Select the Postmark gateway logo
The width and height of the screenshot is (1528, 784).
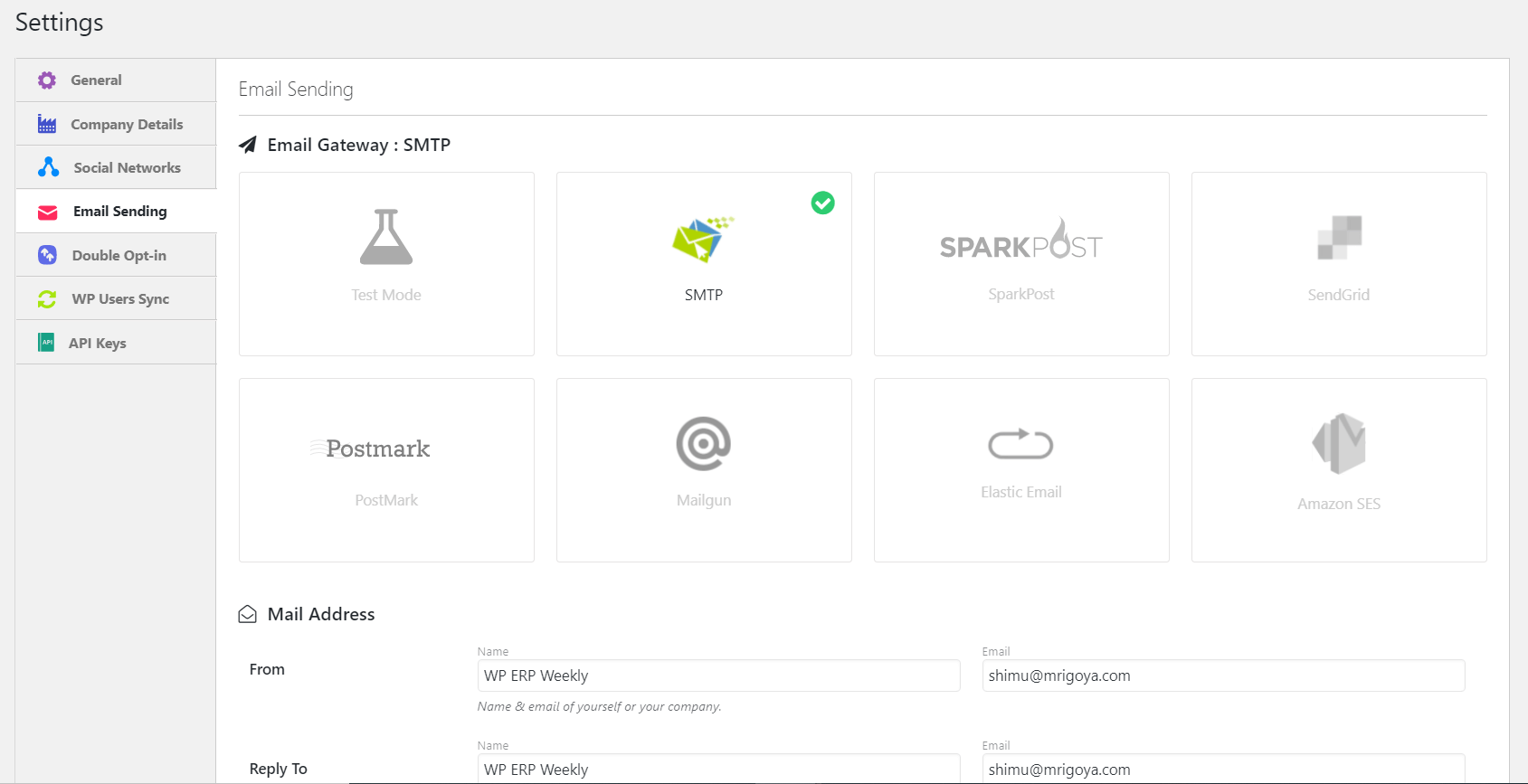click(378, 449)
